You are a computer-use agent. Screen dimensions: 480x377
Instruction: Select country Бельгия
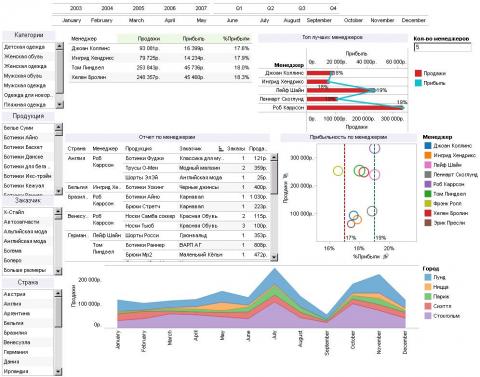(x=28, y=323)
